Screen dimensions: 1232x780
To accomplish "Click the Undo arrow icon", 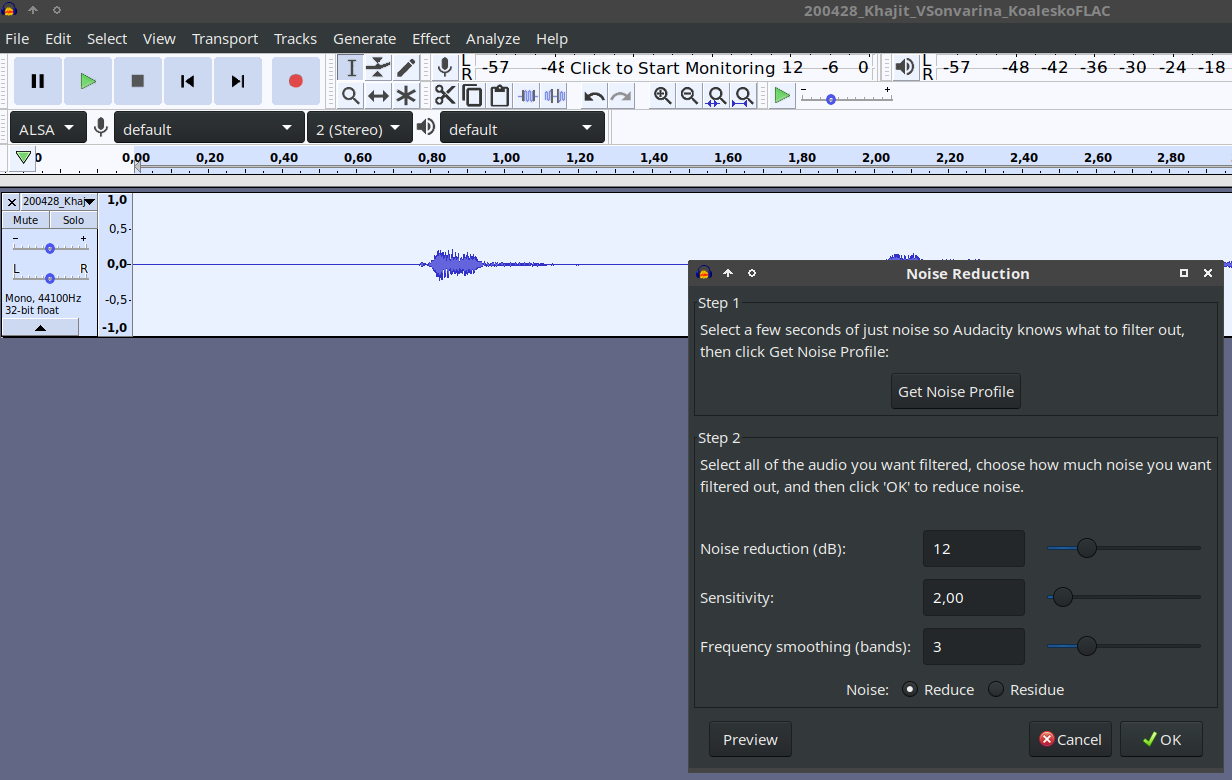I will tap(594, 96).
